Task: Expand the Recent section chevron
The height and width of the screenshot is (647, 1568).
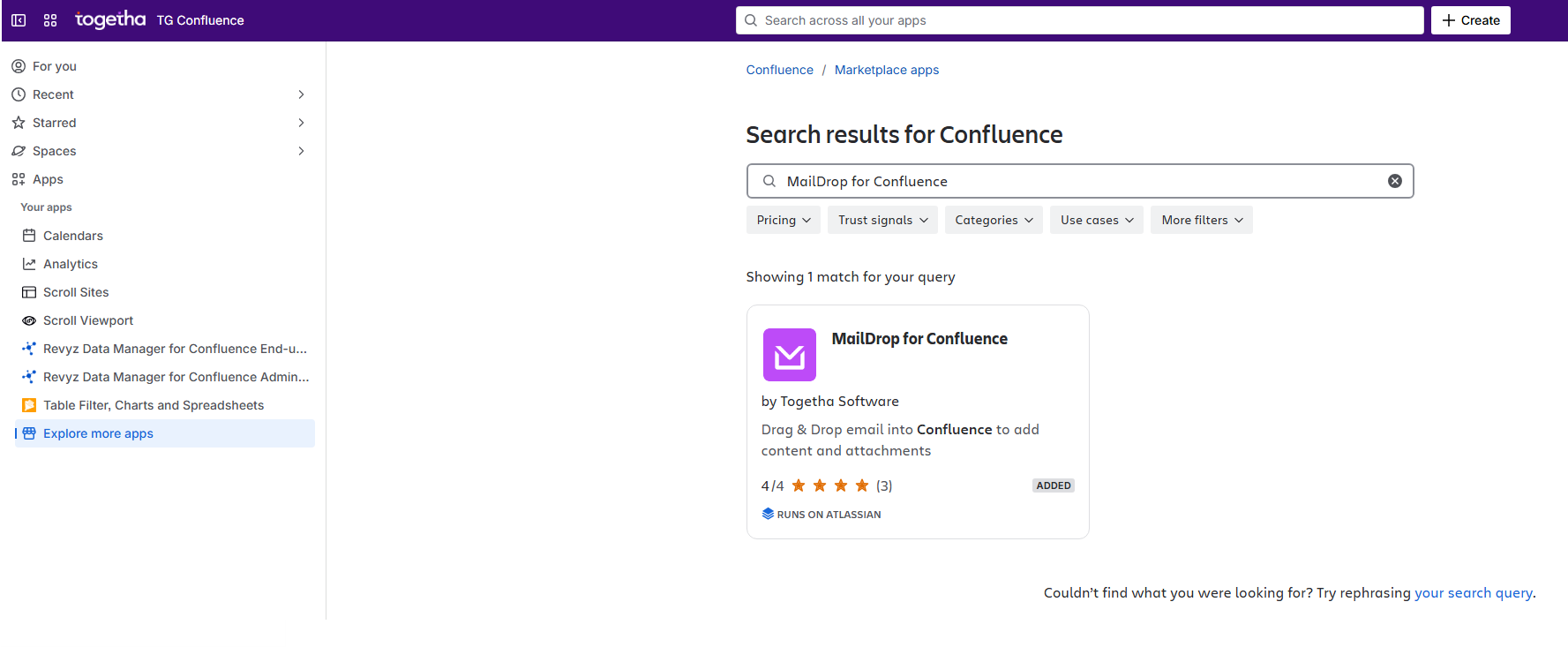Action: [301, 94]
